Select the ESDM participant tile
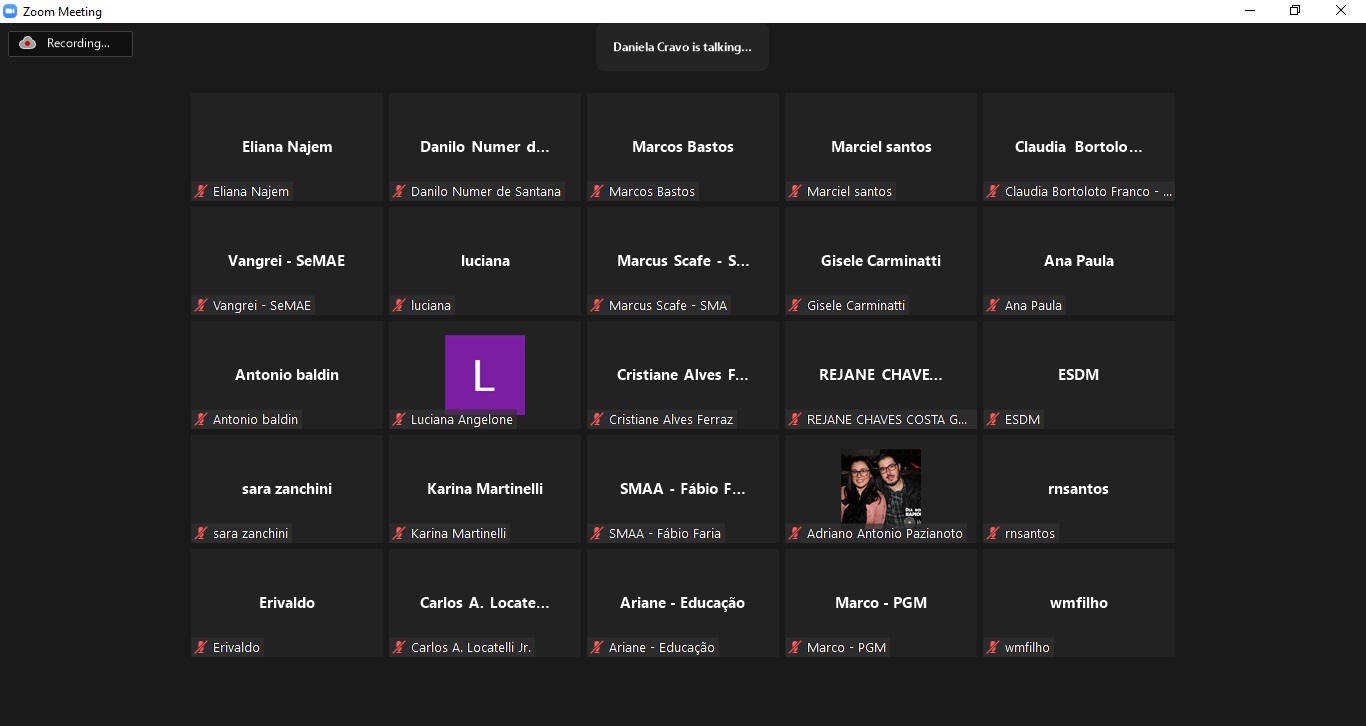The width and height of the screenshot is (1366, 726). point(1079,375)
